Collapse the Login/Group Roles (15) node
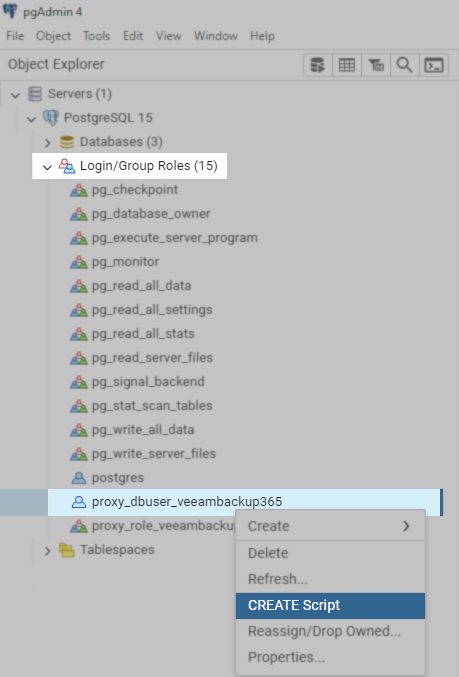Image resolution: width=459 pixels, height=677 pixels. 47,167
